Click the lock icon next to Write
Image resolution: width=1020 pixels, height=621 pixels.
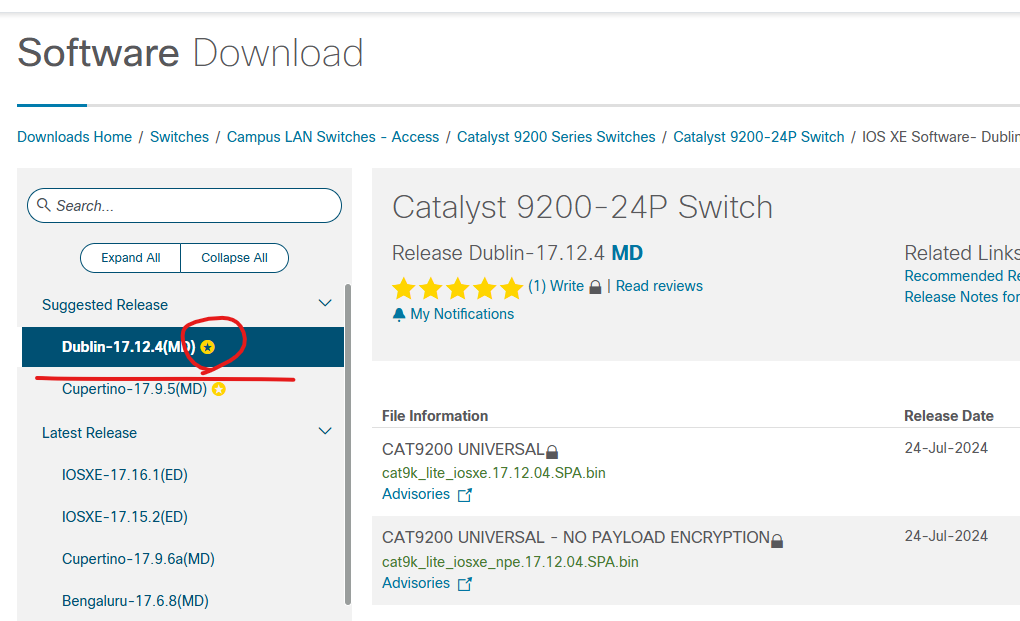(x=595, y=287)
